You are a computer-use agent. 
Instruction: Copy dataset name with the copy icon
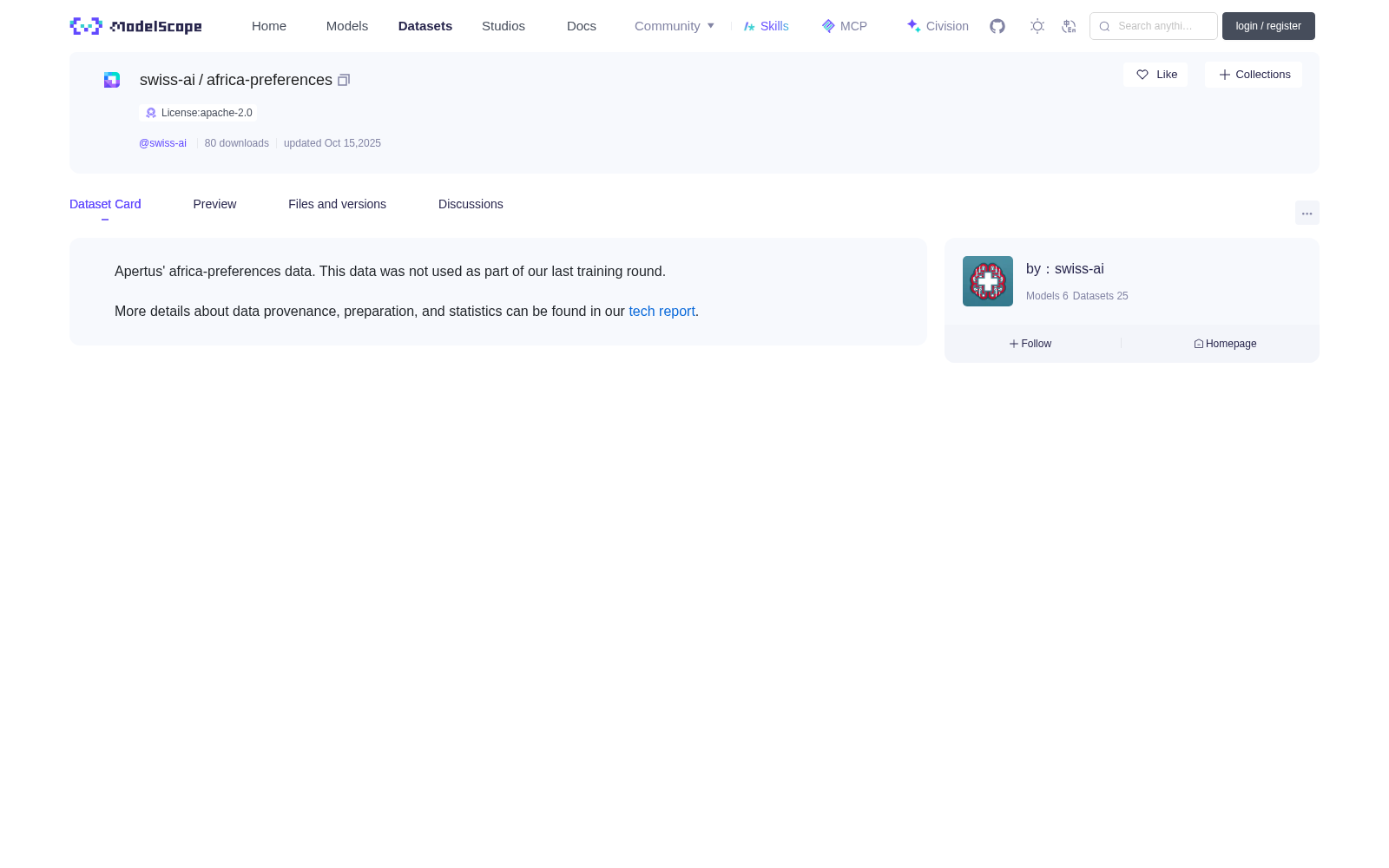coord(344,80)
